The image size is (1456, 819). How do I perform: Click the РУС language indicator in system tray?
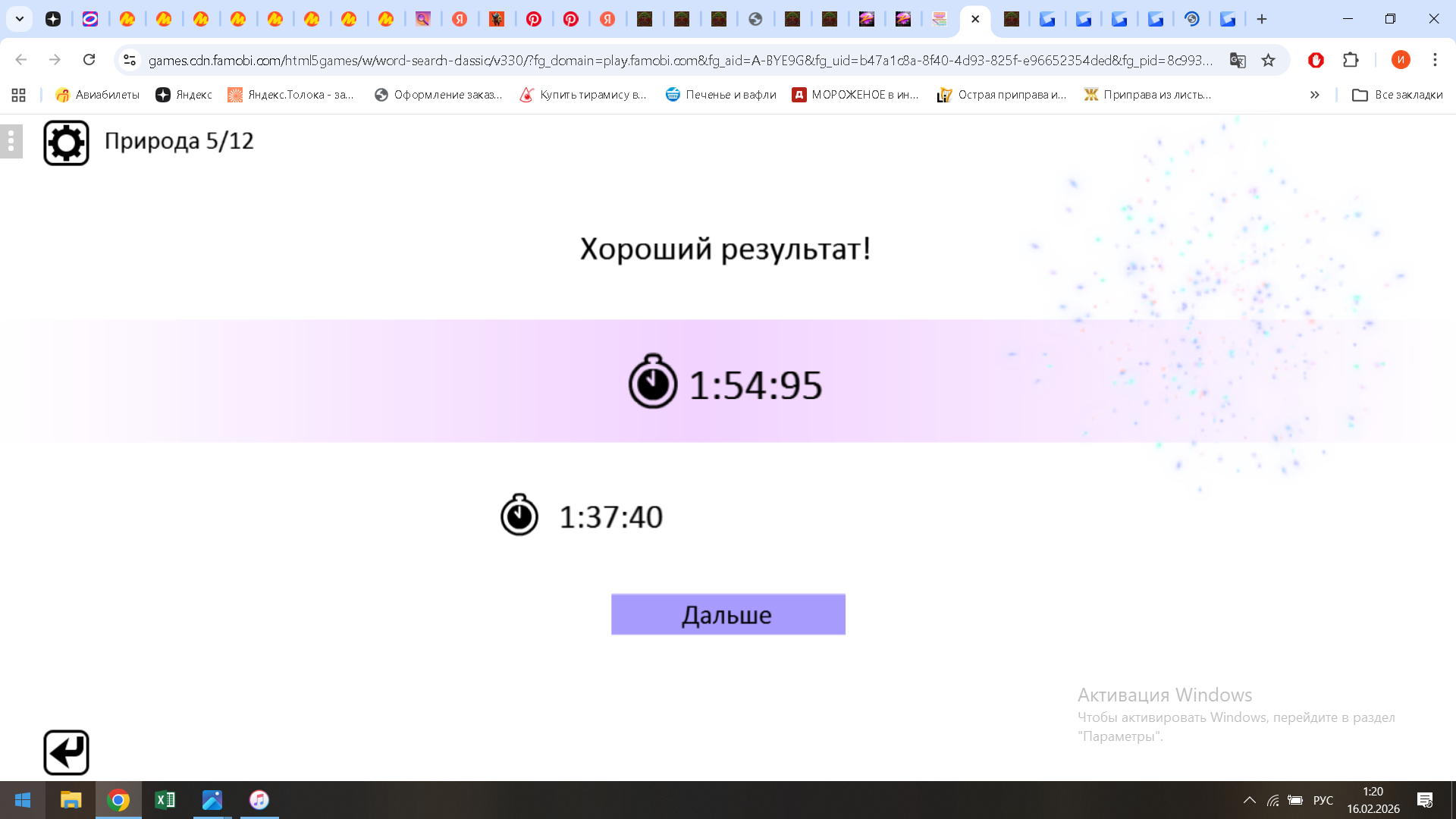(1323, 800)
